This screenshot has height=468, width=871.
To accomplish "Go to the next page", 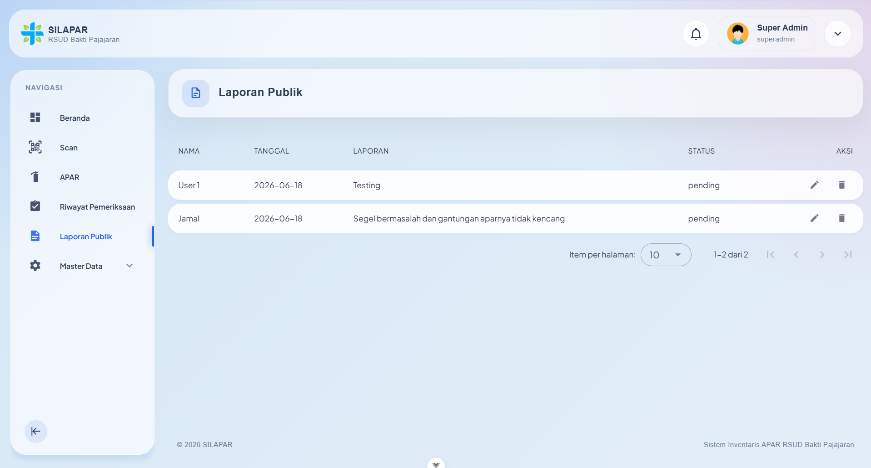I will point(822,254).
